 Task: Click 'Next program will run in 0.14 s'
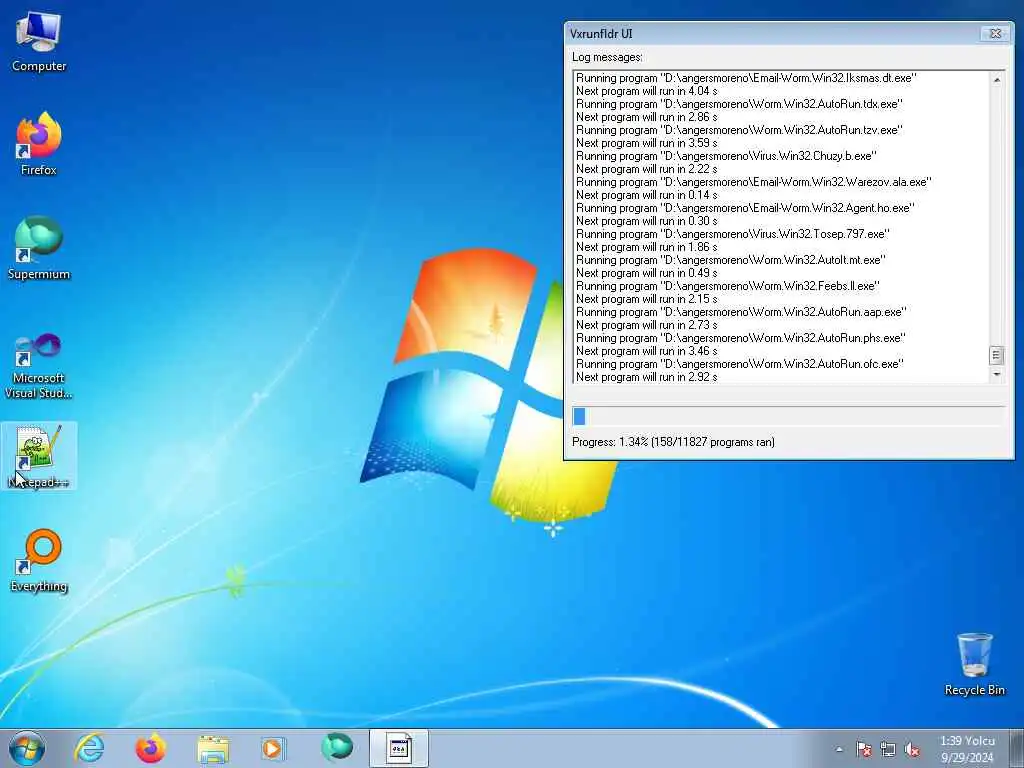tap(647, 195)
